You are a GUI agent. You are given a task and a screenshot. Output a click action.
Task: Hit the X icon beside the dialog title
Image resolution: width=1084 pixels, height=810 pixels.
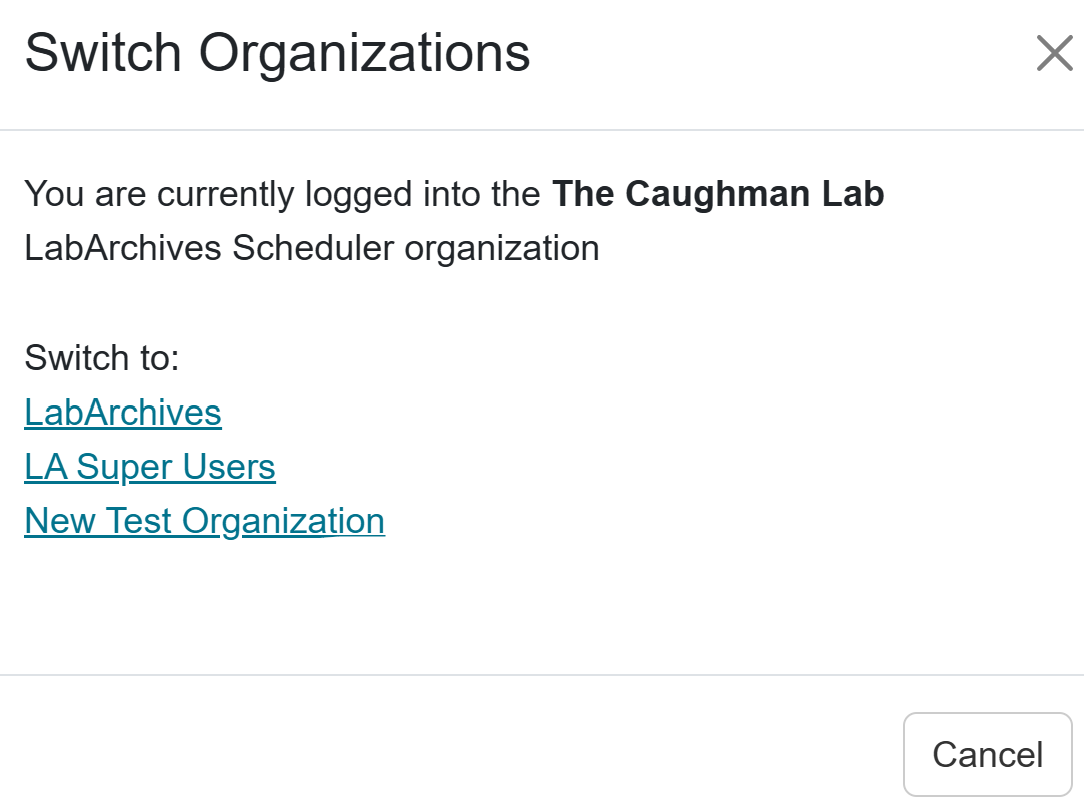coord(1054,54)
